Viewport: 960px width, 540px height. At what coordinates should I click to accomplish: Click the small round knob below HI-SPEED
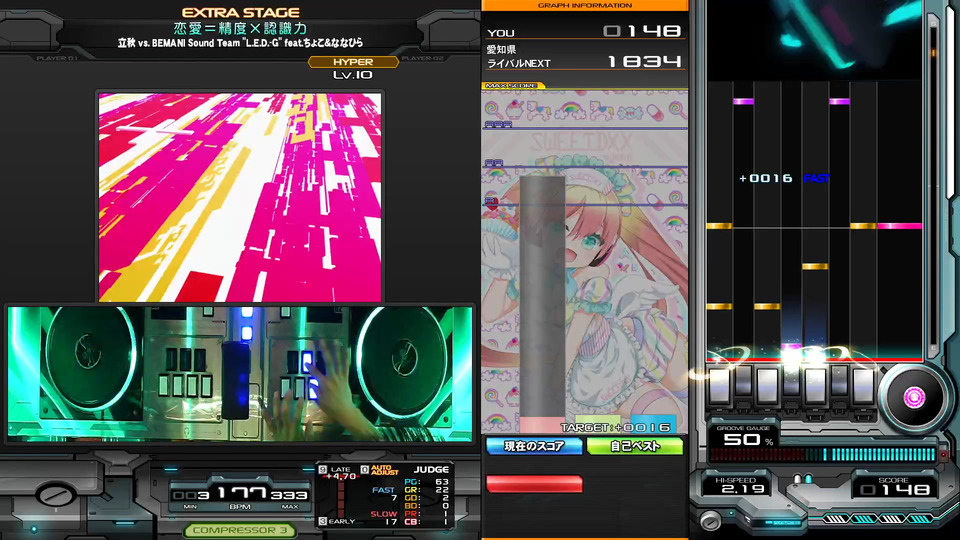click(x=711, y=522)
